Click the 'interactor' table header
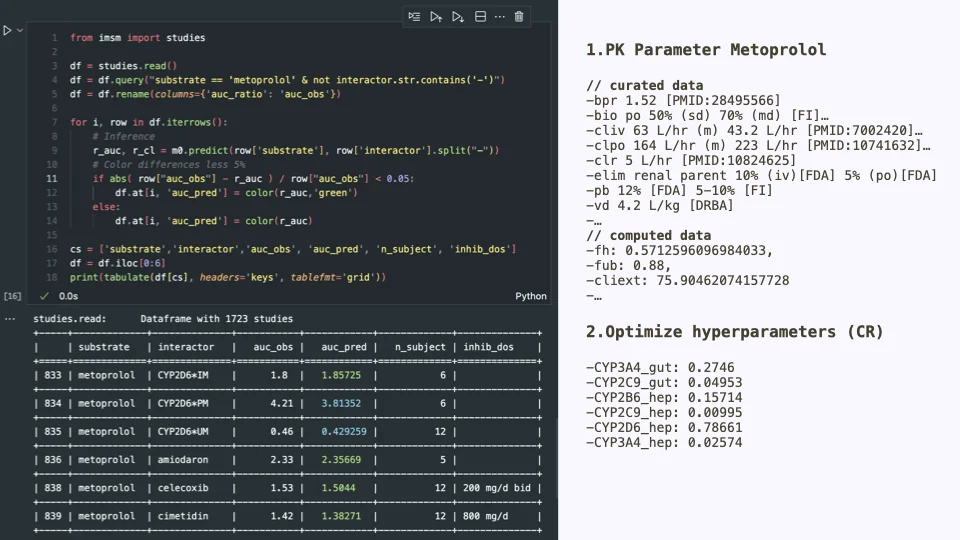The width and height of the screenshot is (960, 540). [186, 347]
